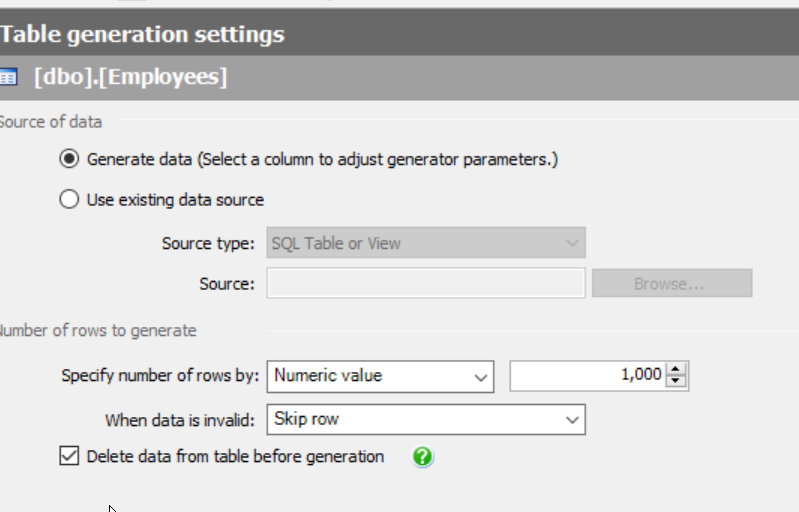The width and height of the screenshot is (799, 512).
Task: Decrease row count with the down spinner arrow
Action: click(x=677, y=381)
